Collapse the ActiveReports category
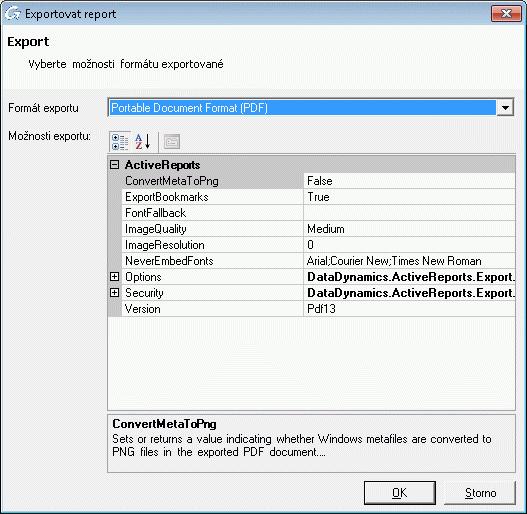527x514 pixels. pos(114,164)
